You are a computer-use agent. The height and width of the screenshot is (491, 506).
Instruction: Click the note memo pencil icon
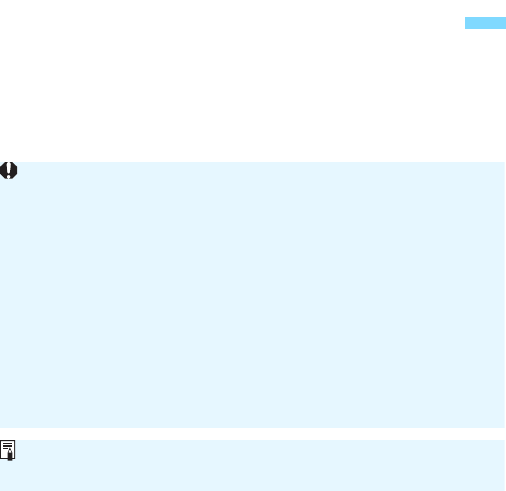coord(8,450)
